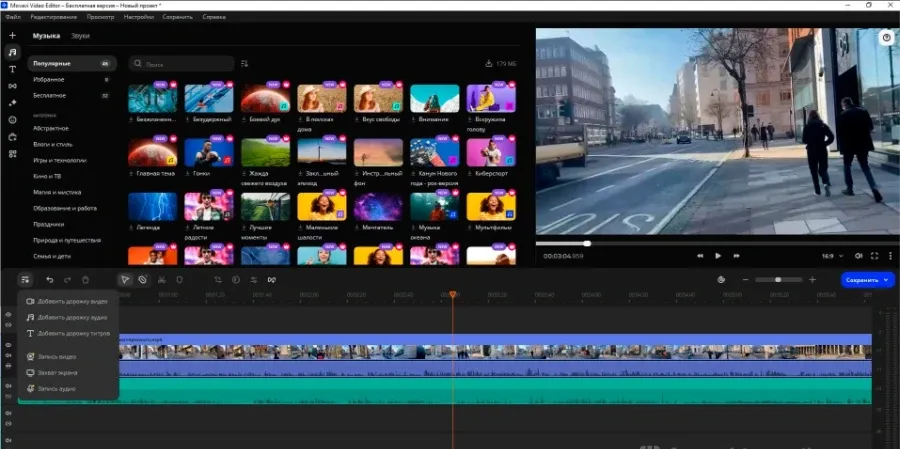Mute the main video track speaker icon
Screen dimensions: 900x449
coord(9,355)
